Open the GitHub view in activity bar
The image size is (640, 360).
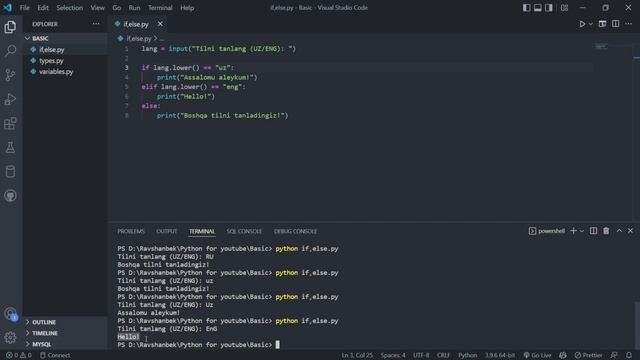pyautogui.click(x=10, y=196)
